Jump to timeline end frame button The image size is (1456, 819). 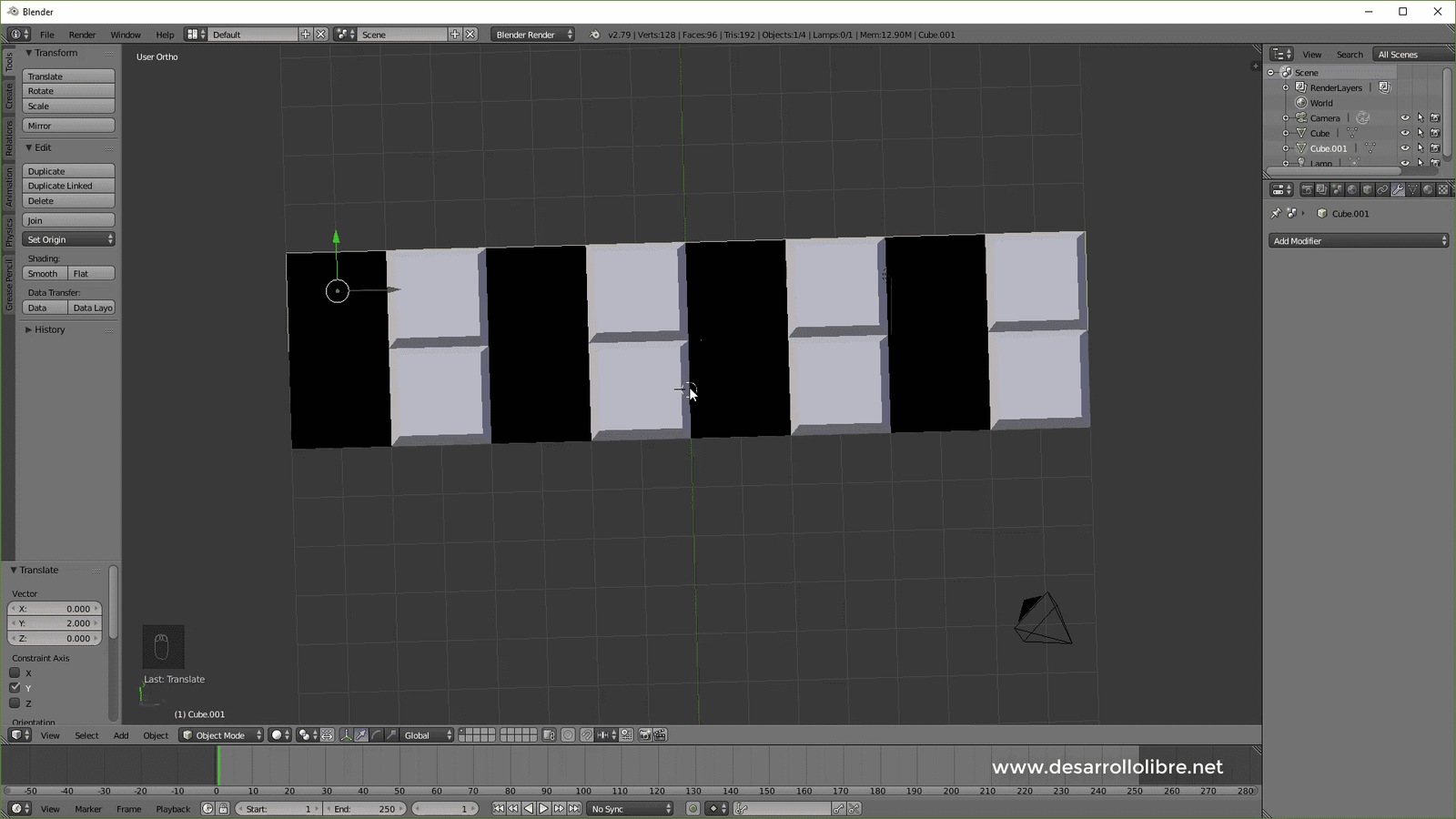pos(574,809)
